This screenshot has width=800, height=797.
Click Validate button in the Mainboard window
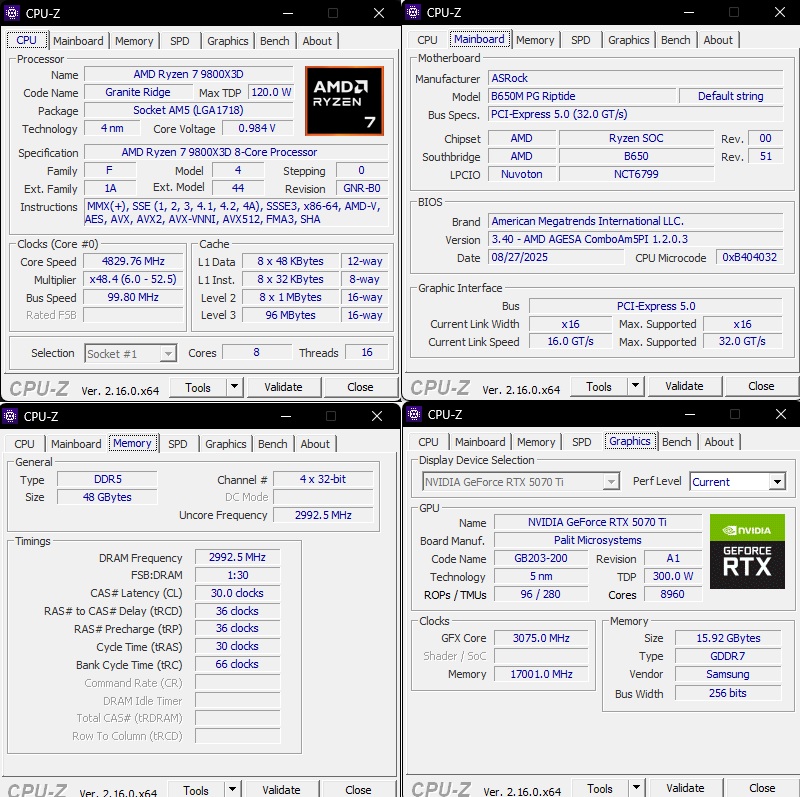click(x=684, y=386)
